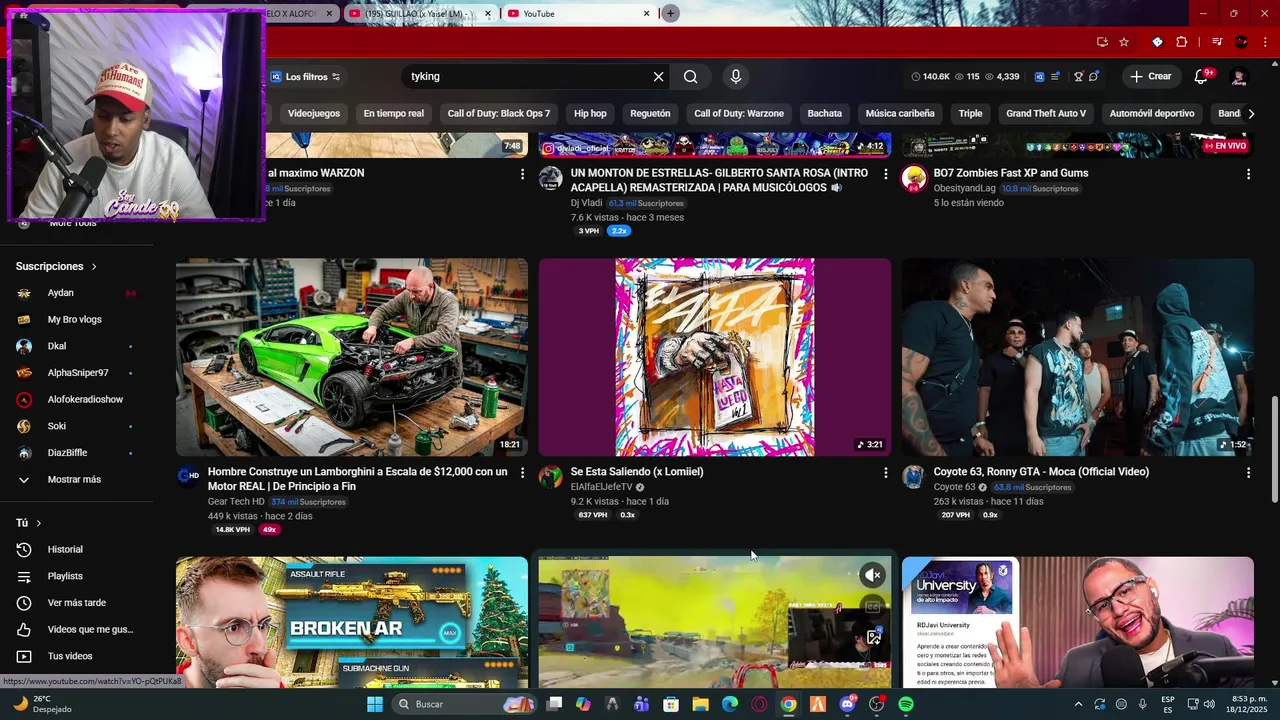
Task: Open Ver más tarde in sidebar
Action: click(x=76, y=603)
